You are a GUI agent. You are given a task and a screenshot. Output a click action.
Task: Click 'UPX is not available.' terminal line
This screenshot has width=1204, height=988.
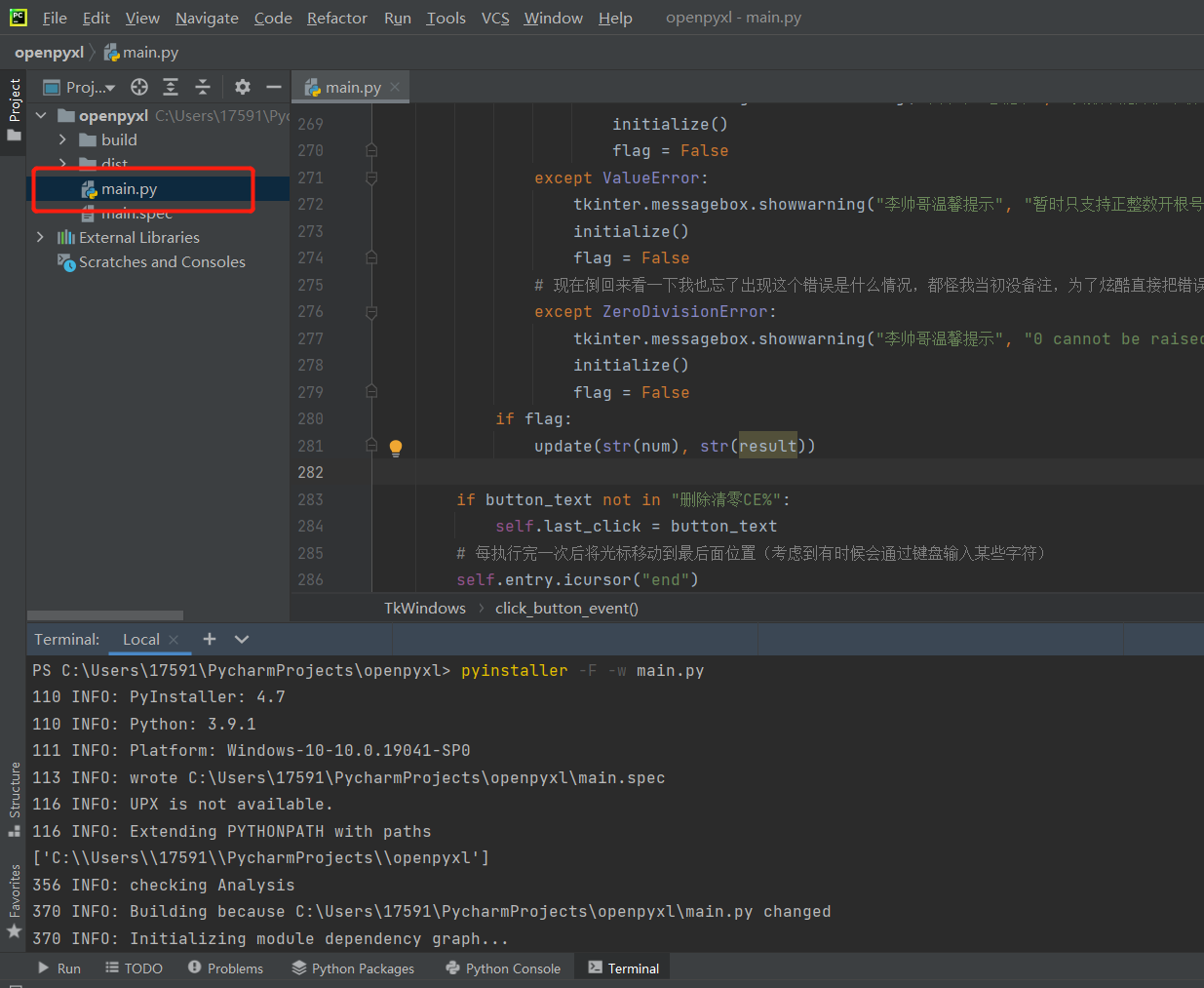tap(182, 804)
